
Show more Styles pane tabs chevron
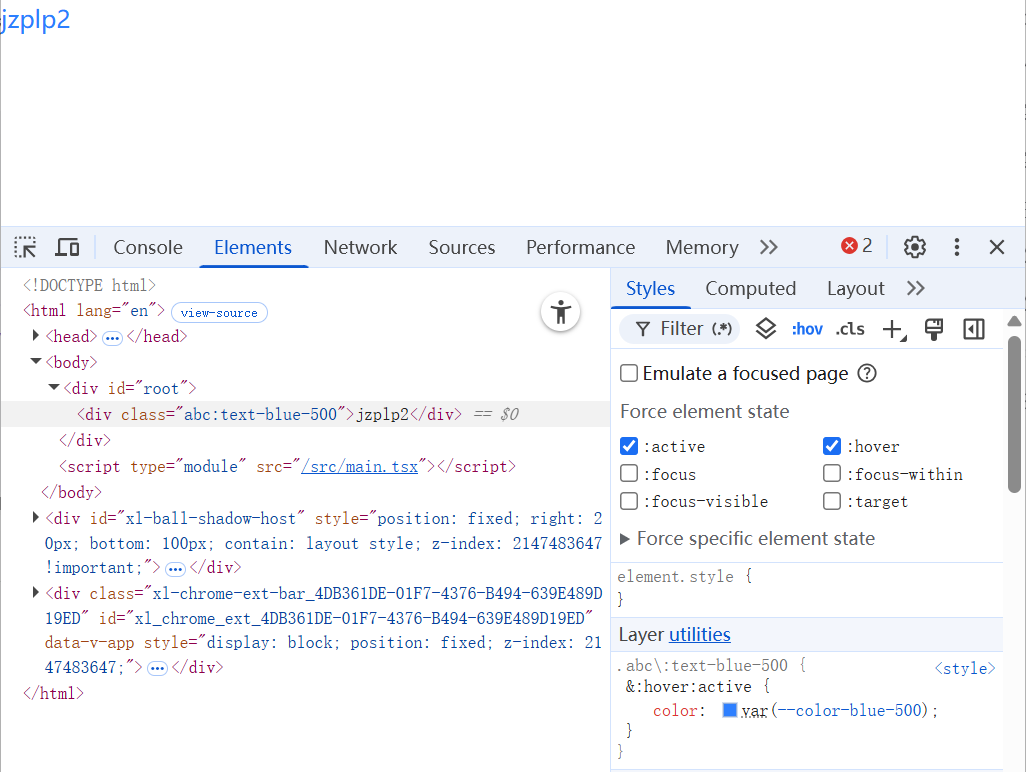coord(916,289)
